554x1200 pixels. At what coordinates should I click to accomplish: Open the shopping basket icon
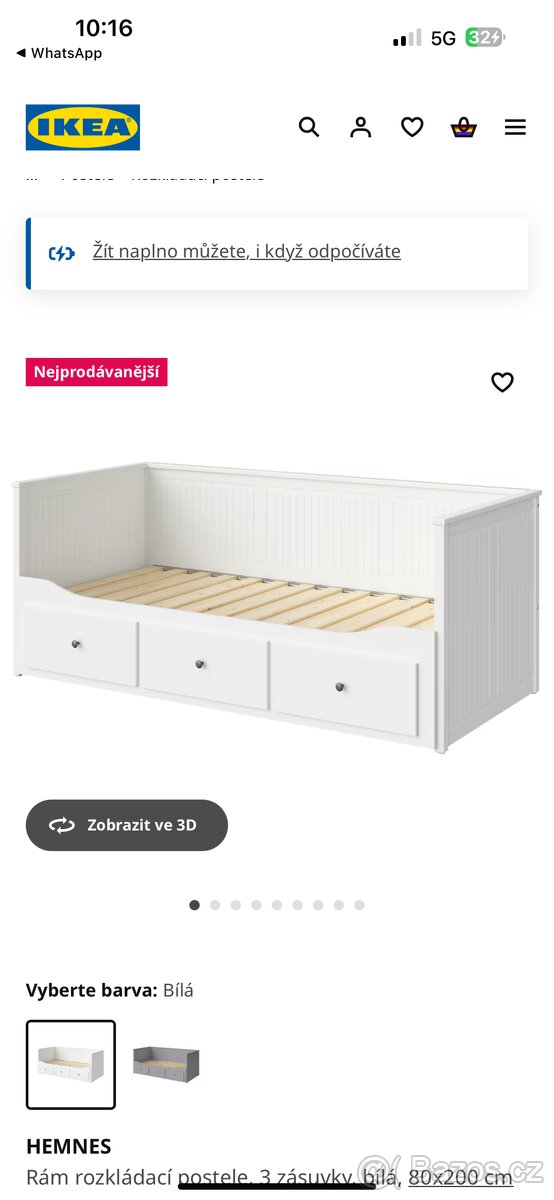463,127
